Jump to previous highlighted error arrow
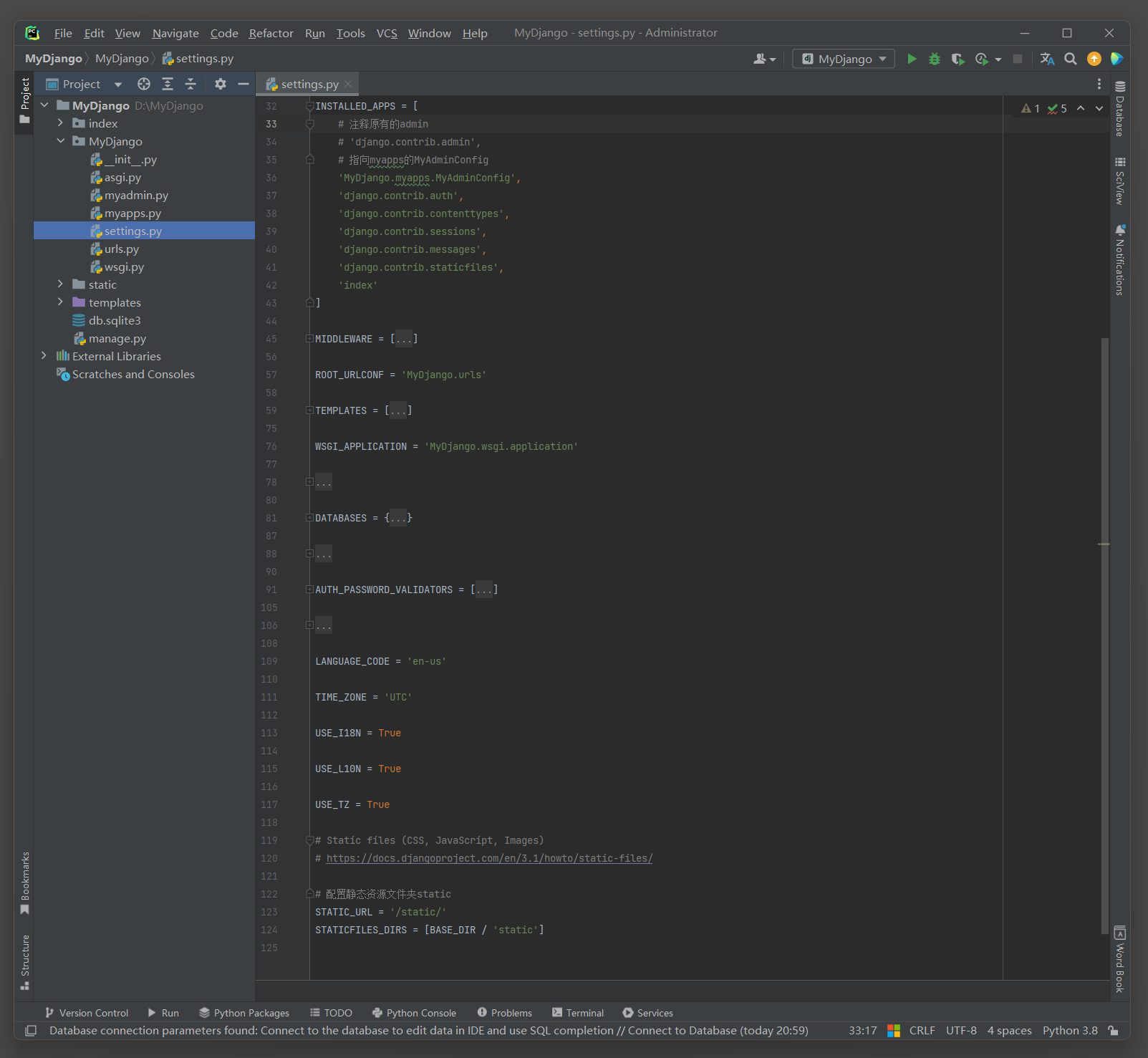This screenshot has width=1148, height=1058. (x=1081, y=108)
